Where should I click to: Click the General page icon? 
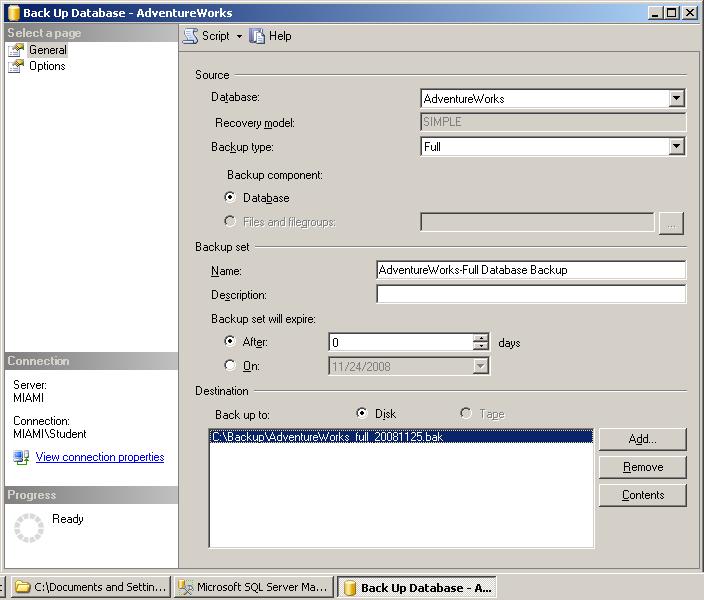16,50
